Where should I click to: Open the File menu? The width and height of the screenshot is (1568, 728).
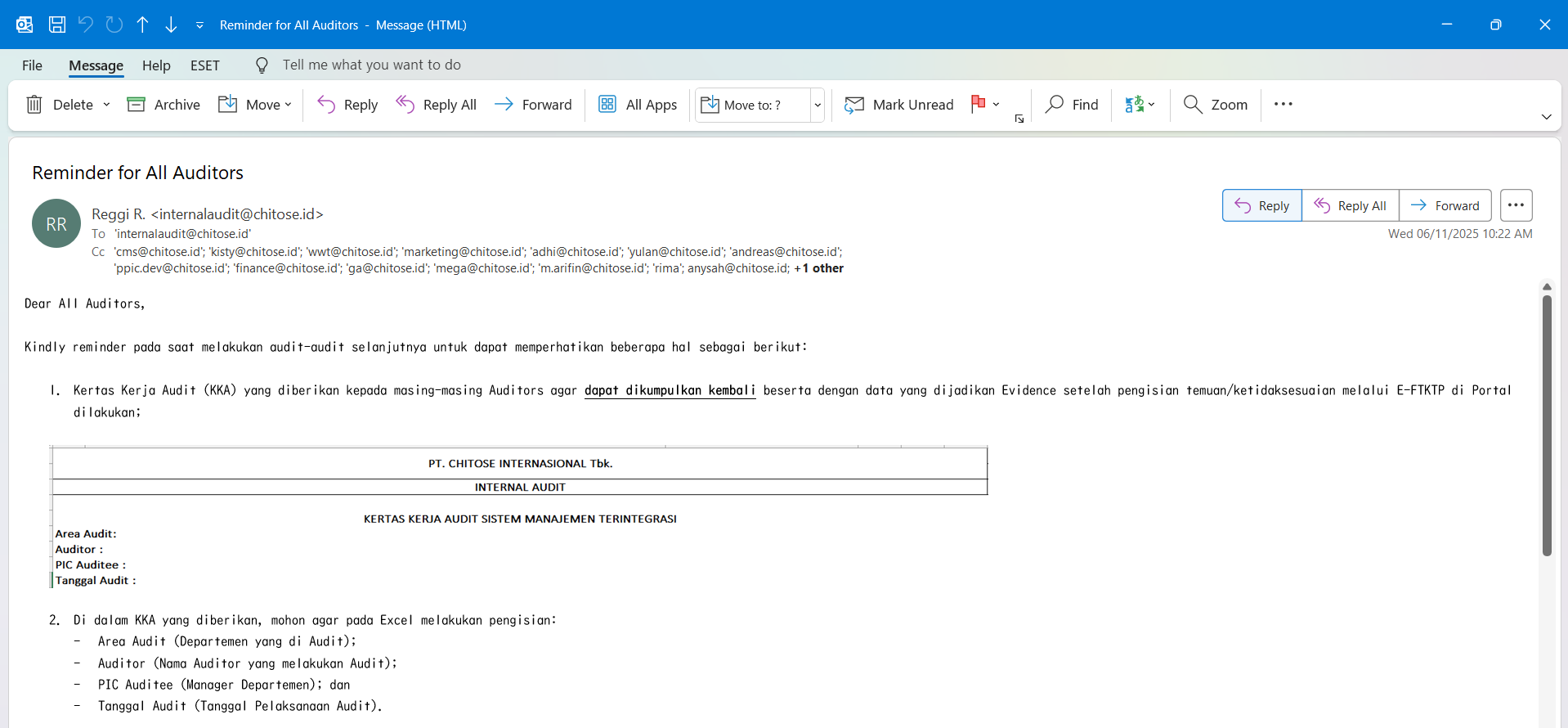click(32, 65)
